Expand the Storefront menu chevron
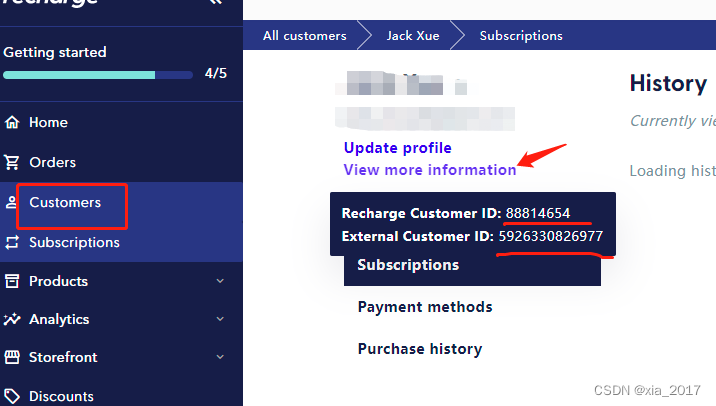 220,357
